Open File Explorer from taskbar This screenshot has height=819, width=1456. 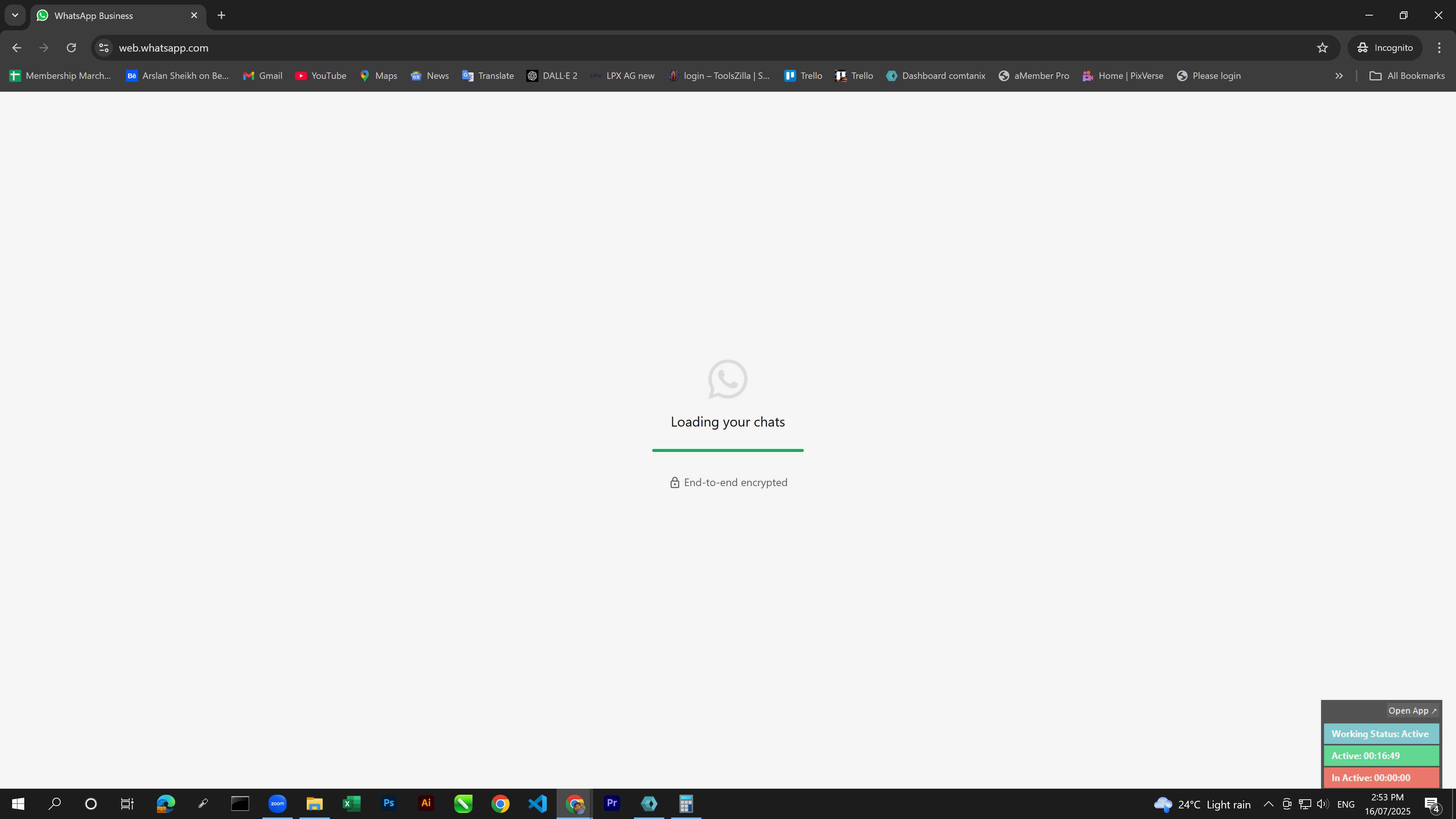coord(314,804)
